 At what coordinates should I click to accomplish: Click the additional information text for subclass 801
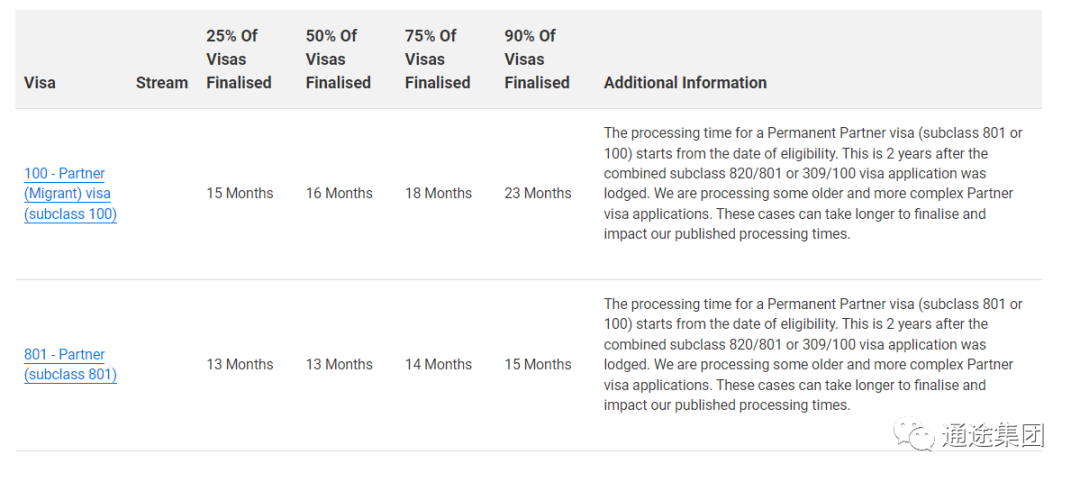pos(813,355)
